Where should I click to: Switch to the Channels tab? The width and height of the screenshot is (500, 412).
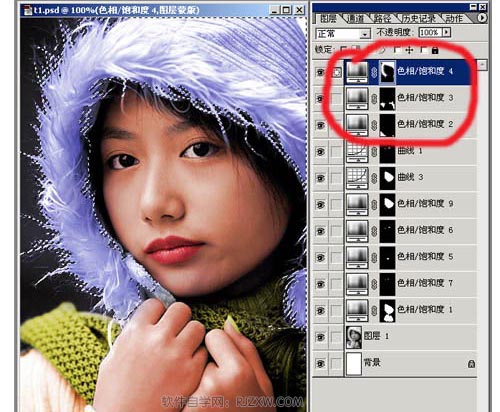[355, 19]
